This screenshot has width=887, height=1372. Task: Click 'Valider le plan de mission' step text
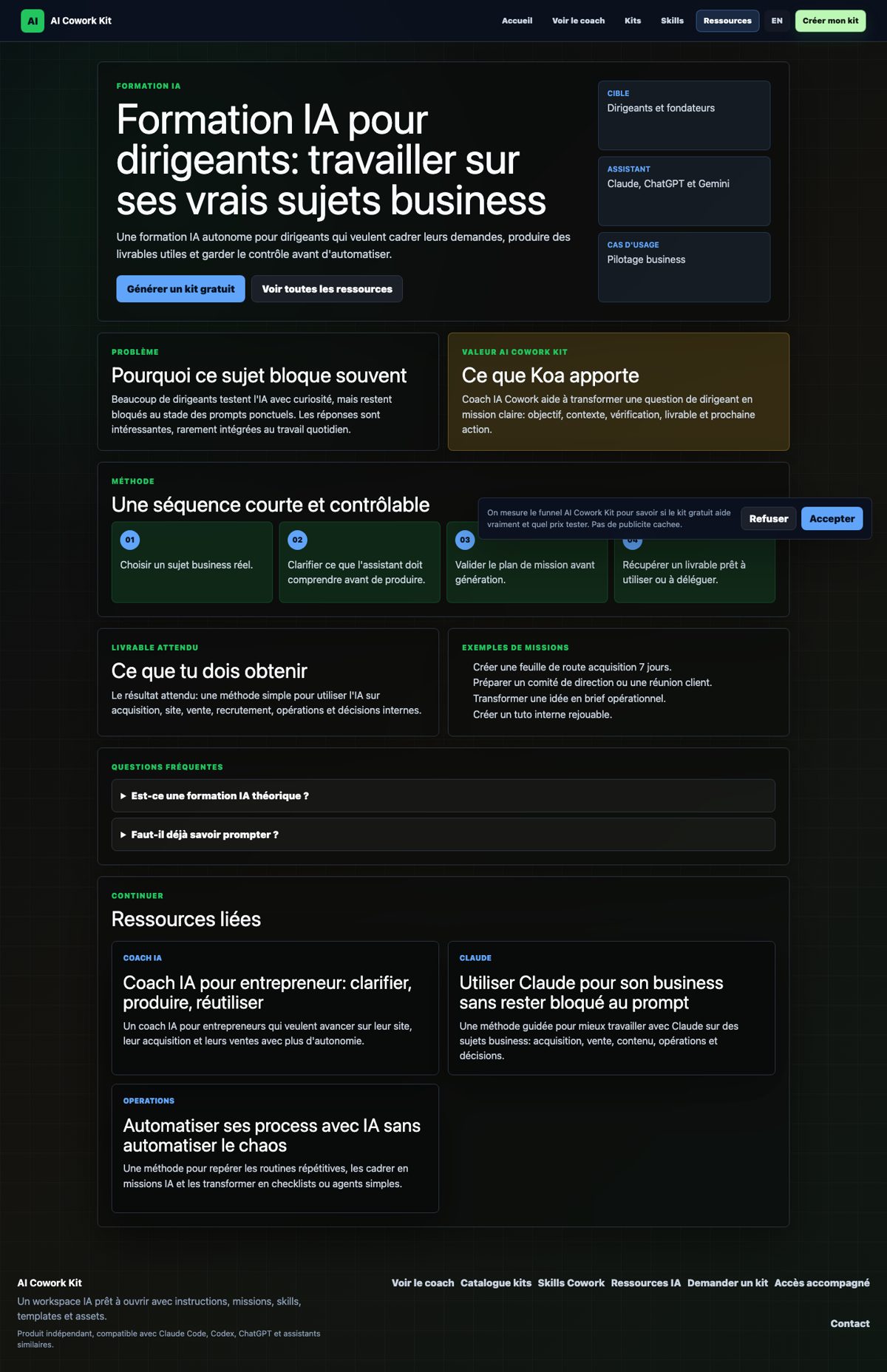pyautogui.click(x=525, y=572)
